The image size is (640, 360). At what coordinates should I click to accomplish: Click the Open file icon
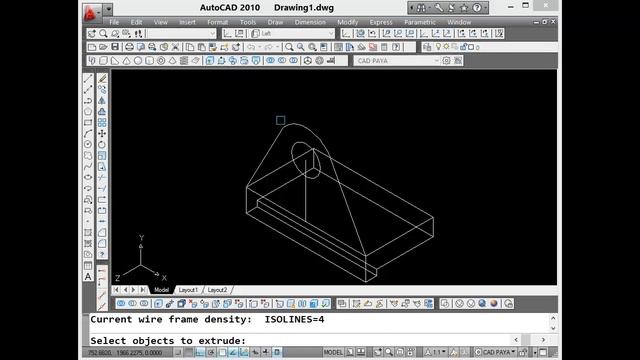pyautogui.click(x=103, y=47)
